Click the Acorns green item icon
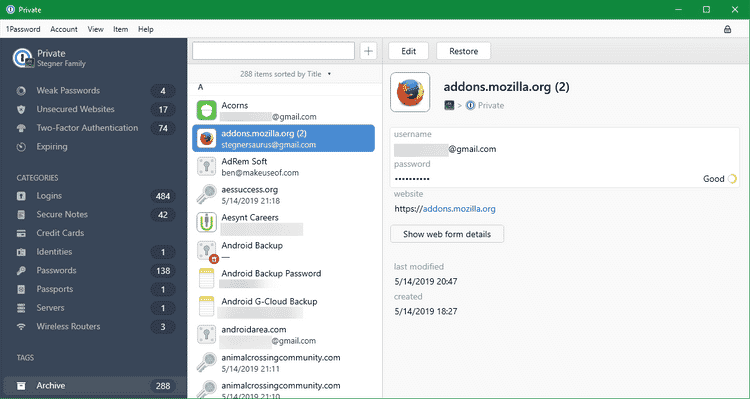 [207, 111]
